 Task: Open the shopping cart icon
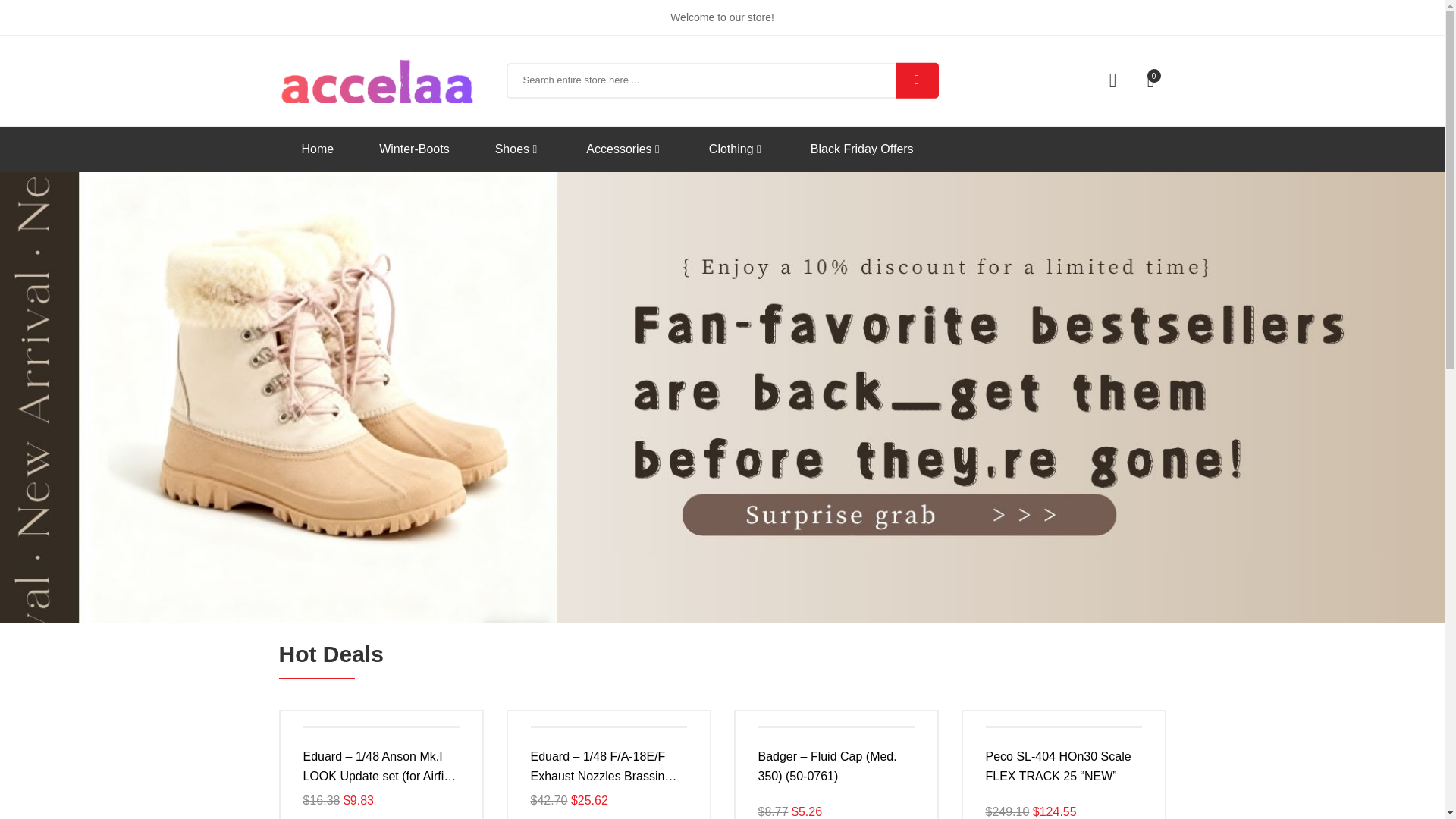click(1150, 82)
